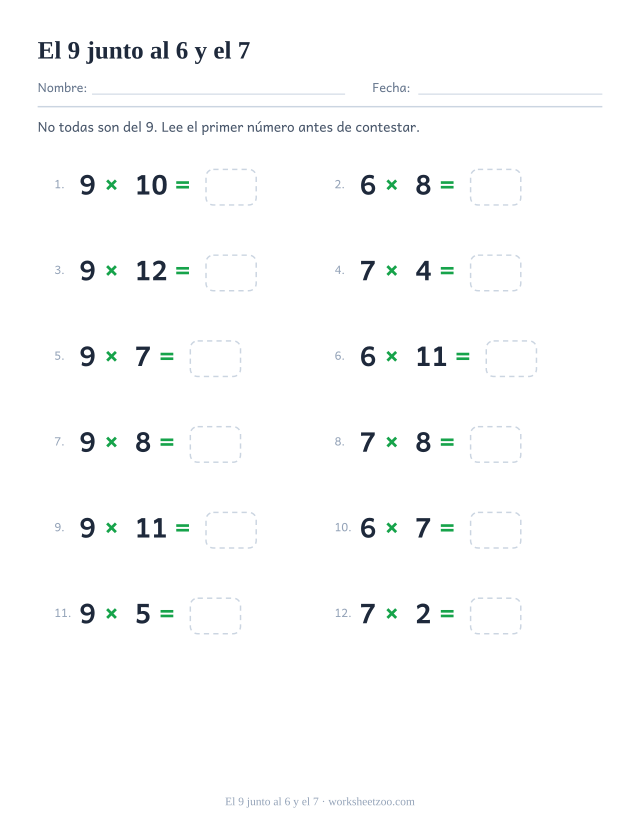Click the answer box for 9 × 11
This screenshot has width=640, height=829.
click(231, 530)
